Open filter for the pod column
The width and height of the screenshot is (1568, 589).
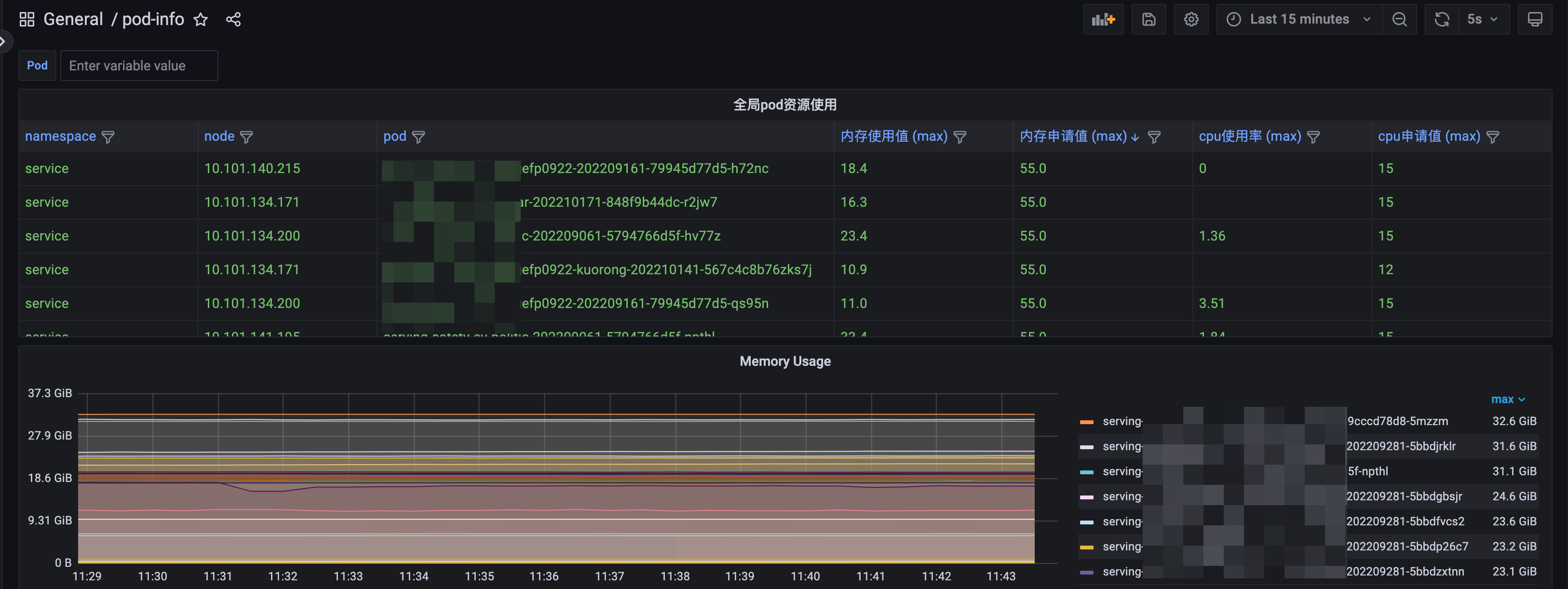click(419, 137)
